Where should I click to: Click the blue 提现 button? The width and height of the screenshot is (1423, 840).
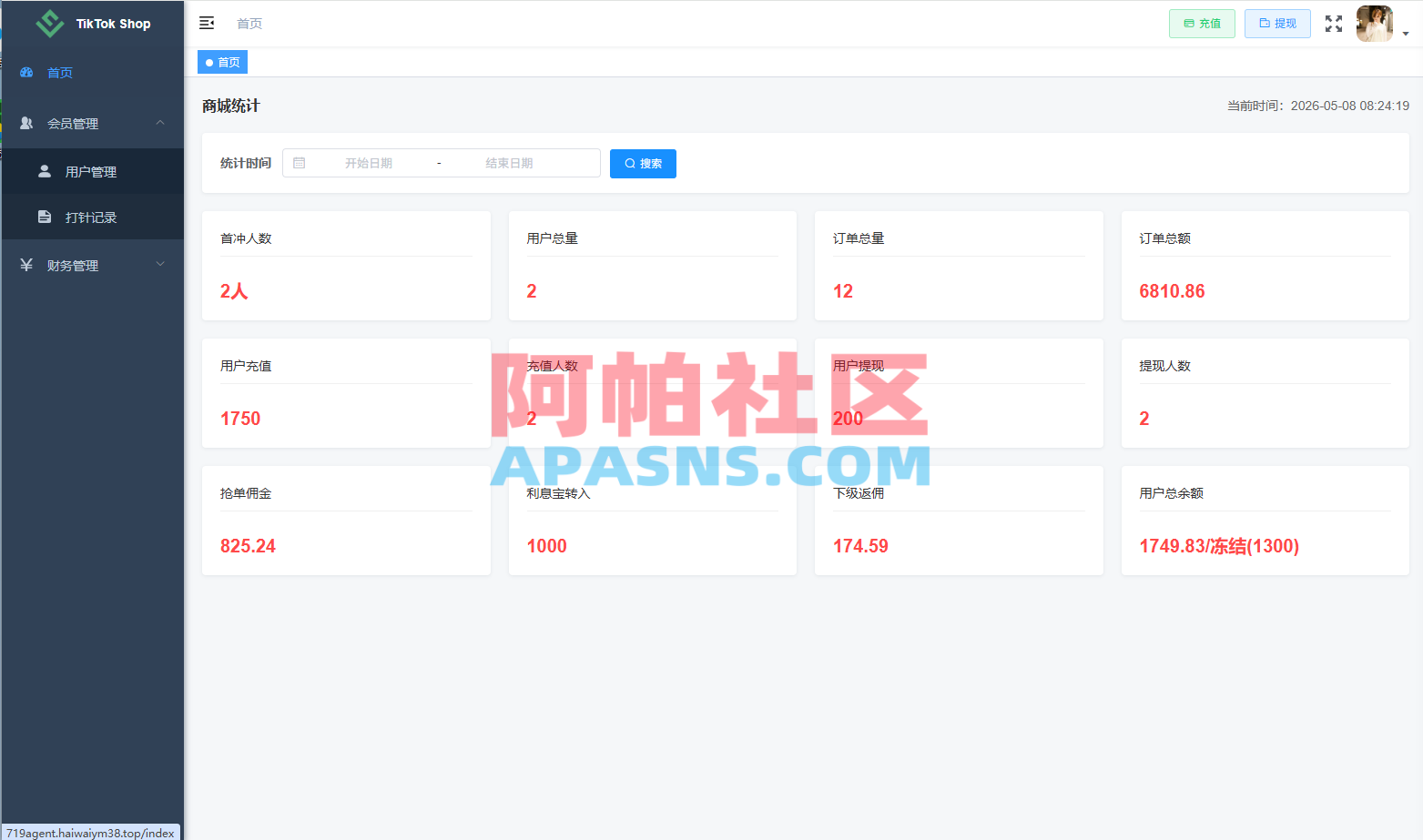click(1277, 24)
